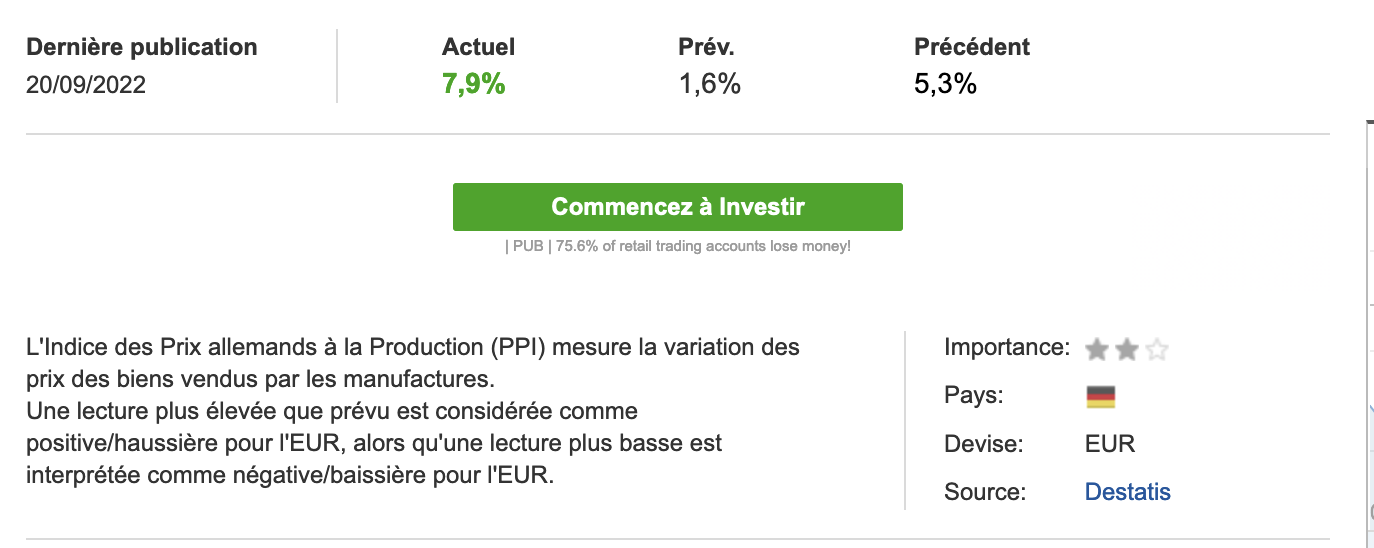This screenshot has width=1374, height=548.
Task: Click the Prév. column heading
Action: [x=706, y=47]
